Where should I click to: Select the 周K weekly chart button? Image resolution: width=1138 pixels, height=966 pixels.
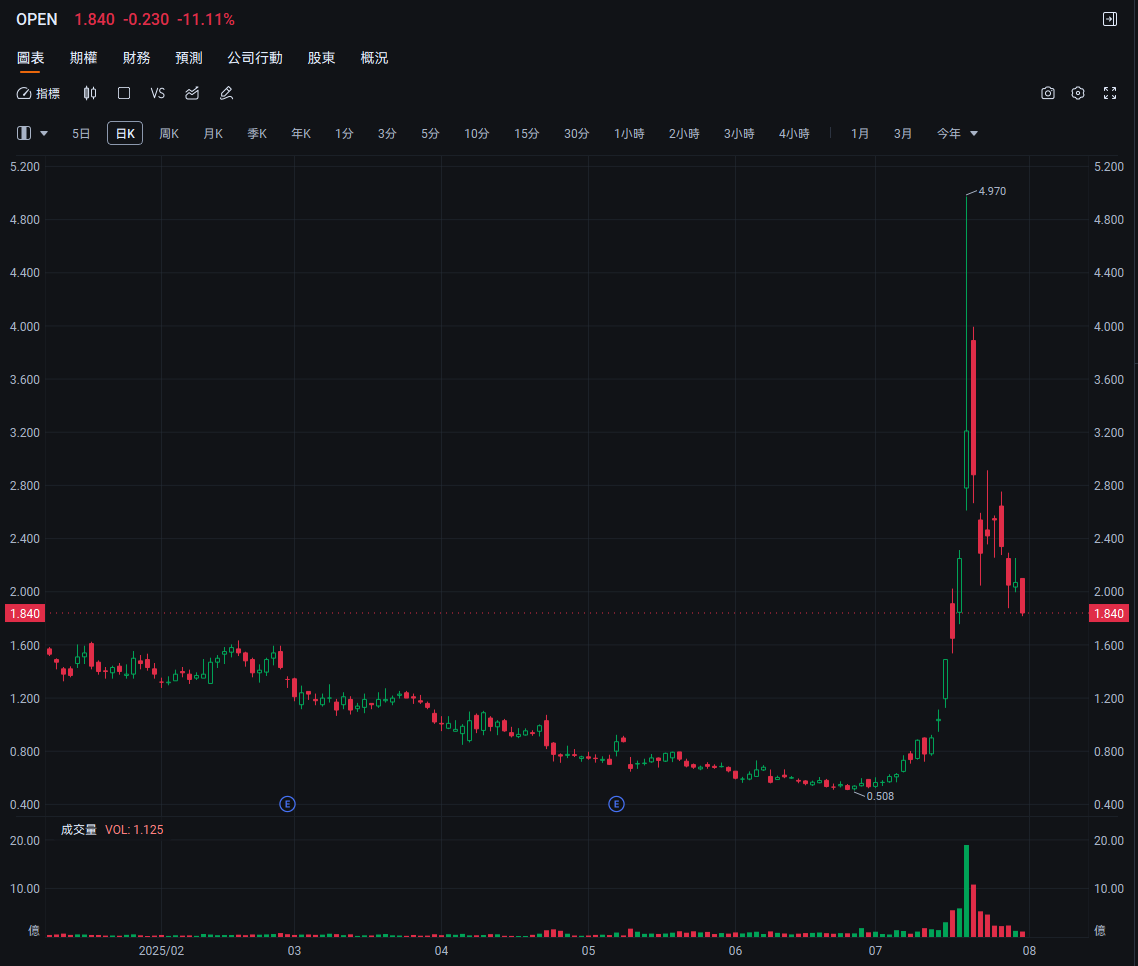click(x=168, y=132)
